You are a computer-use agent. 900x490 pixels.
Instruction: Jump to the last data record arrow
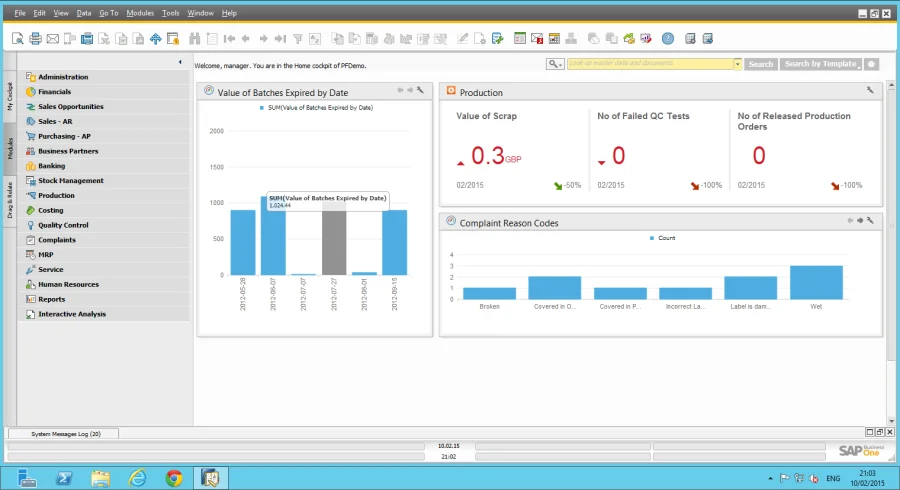[280, 38]
